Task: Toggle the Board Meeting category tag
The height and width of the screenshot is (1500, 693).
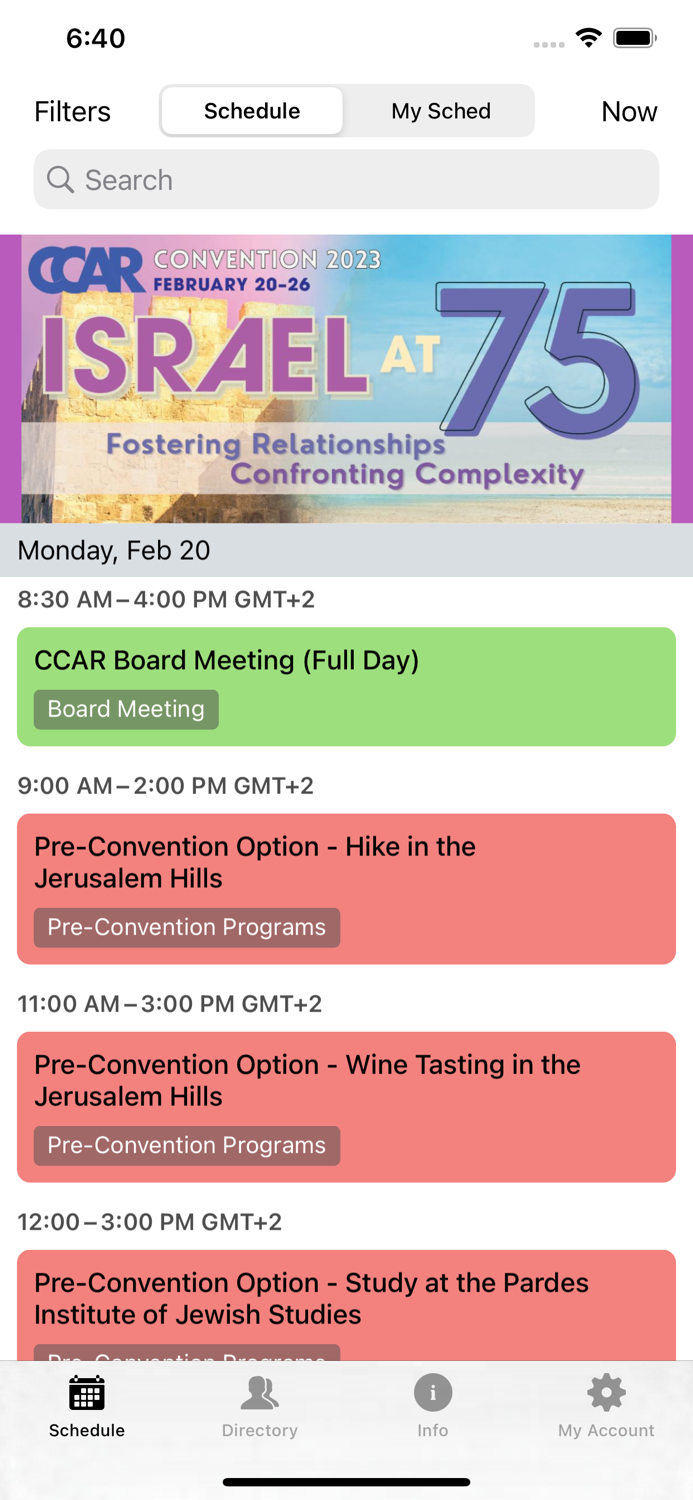Action: (x=125, y=709)
